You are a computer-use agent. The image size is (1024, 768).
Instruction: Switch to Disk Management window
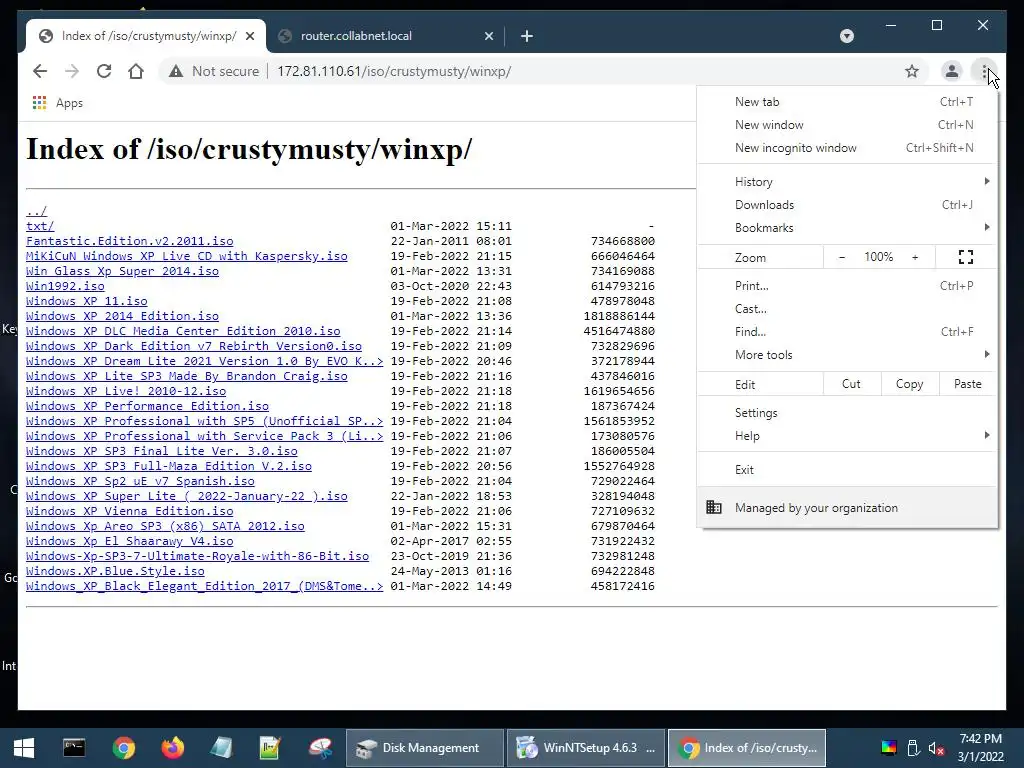pos(424,748)
